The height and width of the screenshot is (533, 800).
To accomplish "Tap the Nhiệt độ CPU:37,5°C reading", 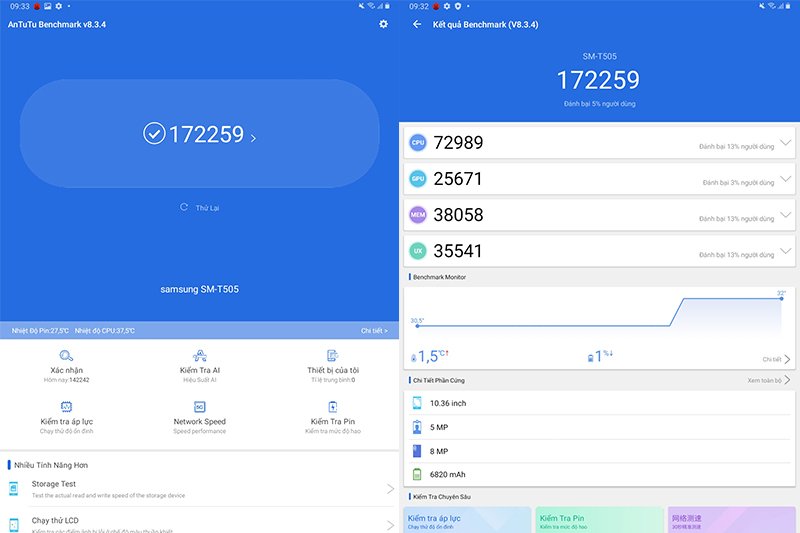I will (x=105, y=331).
